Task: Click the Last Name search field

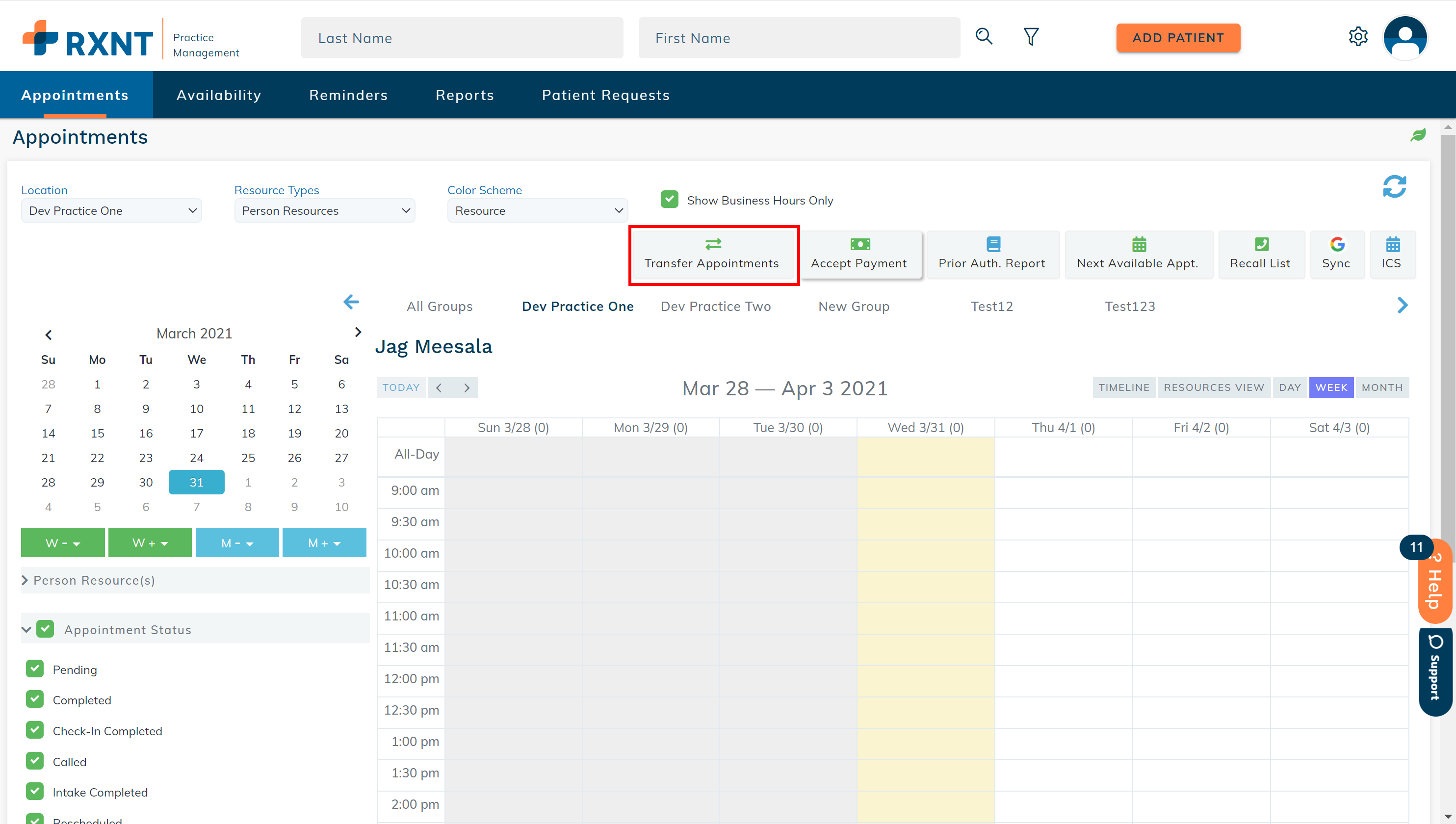Action: coord(462,38)
